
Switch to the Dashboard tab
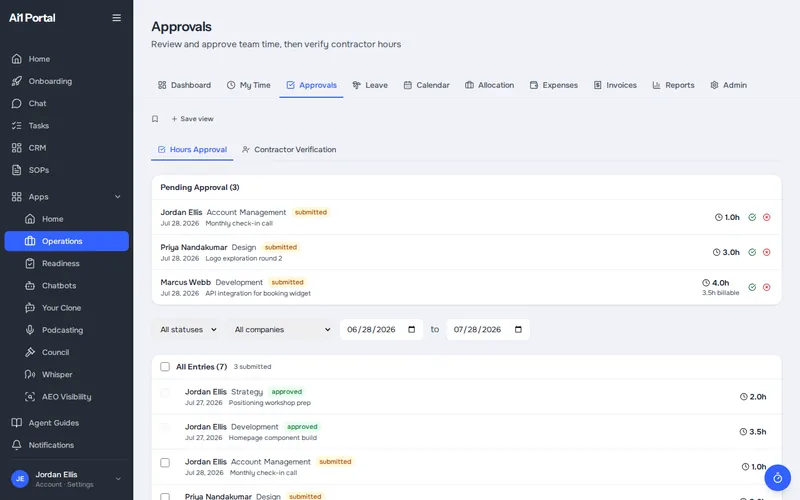pyautogui.click(x=184, y=85)
